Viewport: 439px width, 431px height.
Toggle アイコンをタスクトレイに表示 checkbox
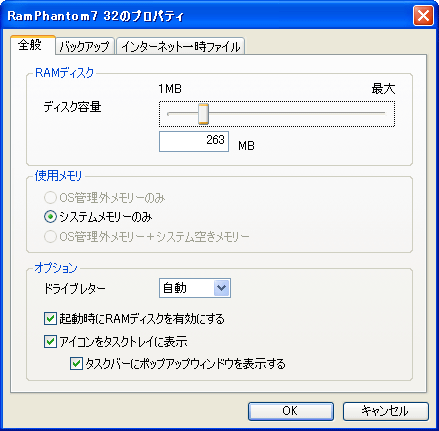click(x=50, y=342)
